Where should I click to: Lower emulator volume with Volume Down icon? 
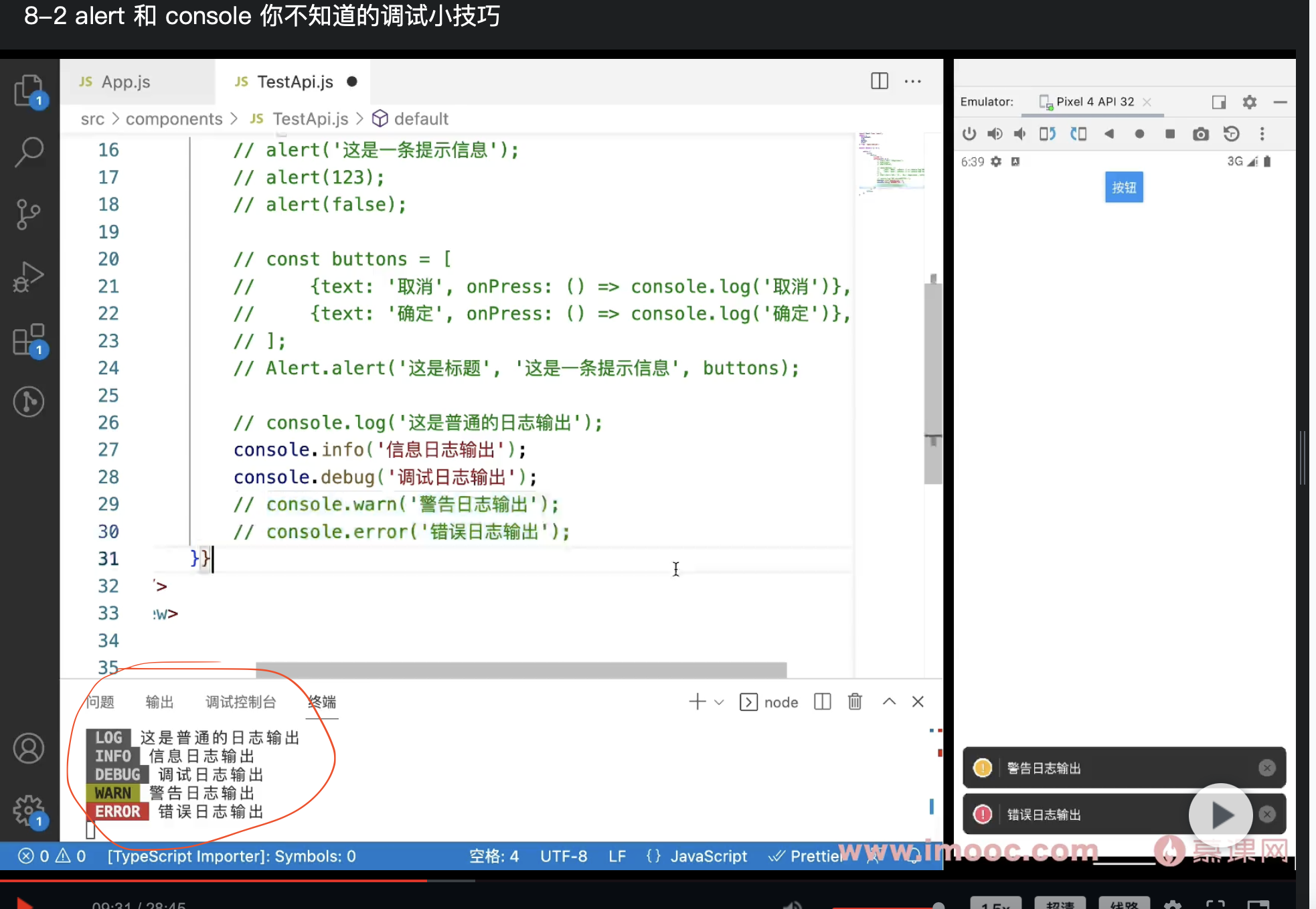1019,134
